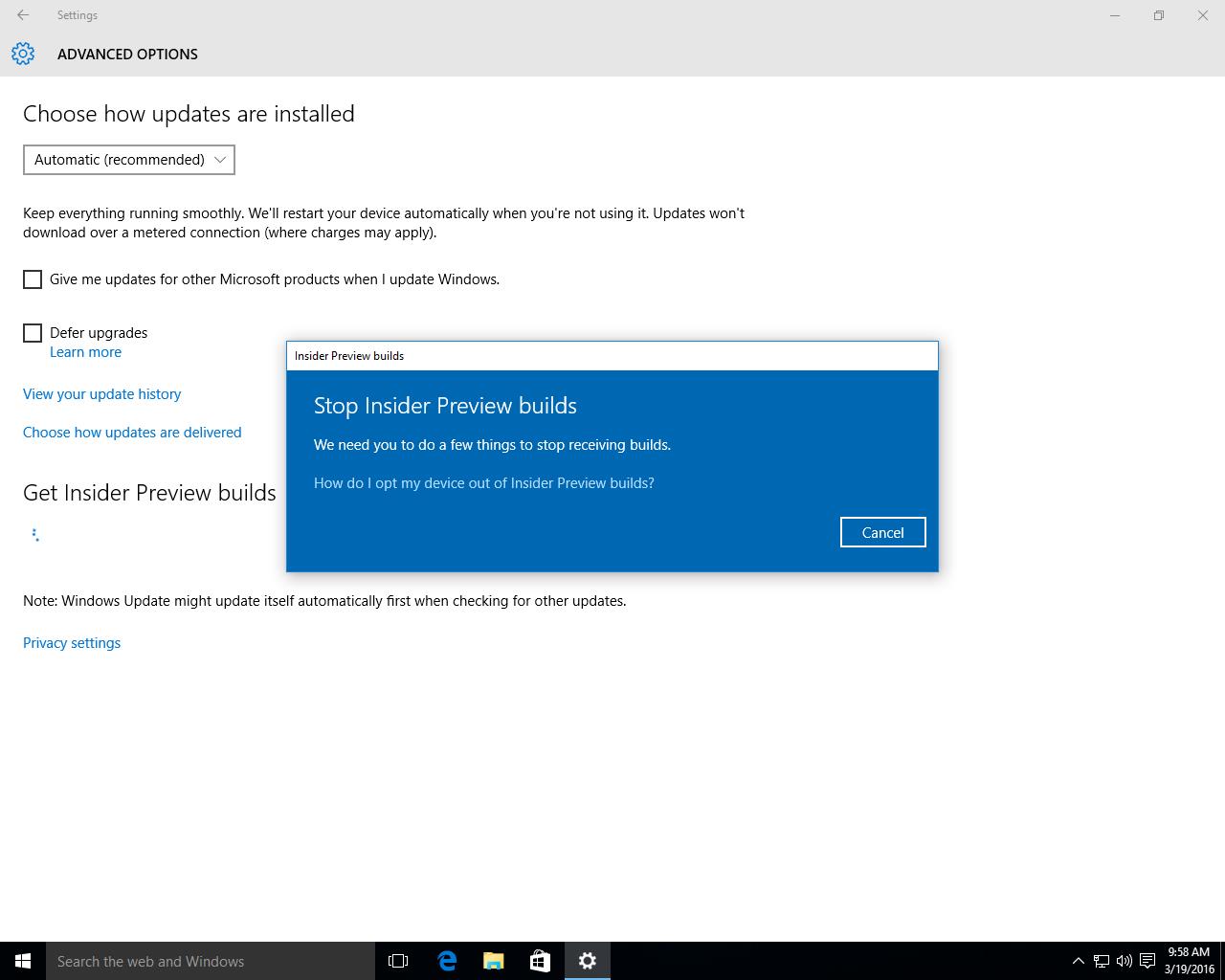Open the Action Center notifications icon
The image size is (1225, 980).
(1147, 961)
